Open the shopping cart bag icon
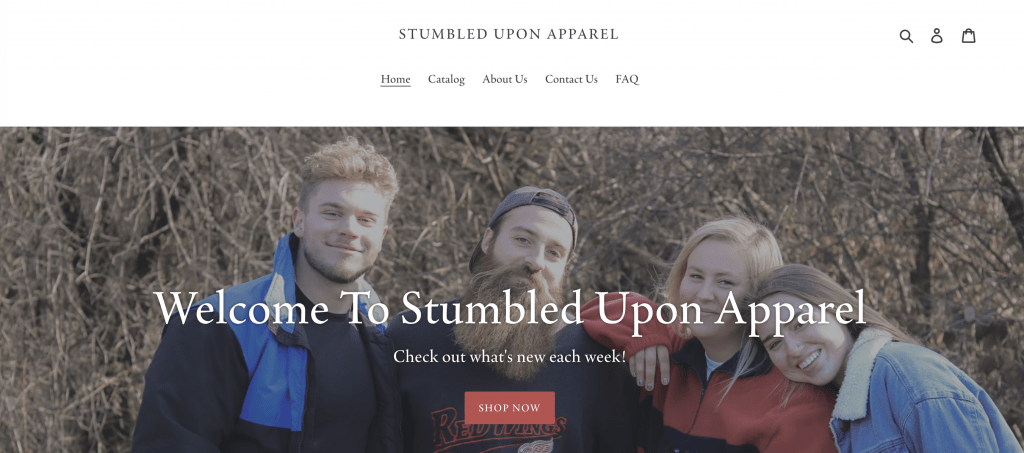This screenshot has width=1024, height=453. coord(968,35)
